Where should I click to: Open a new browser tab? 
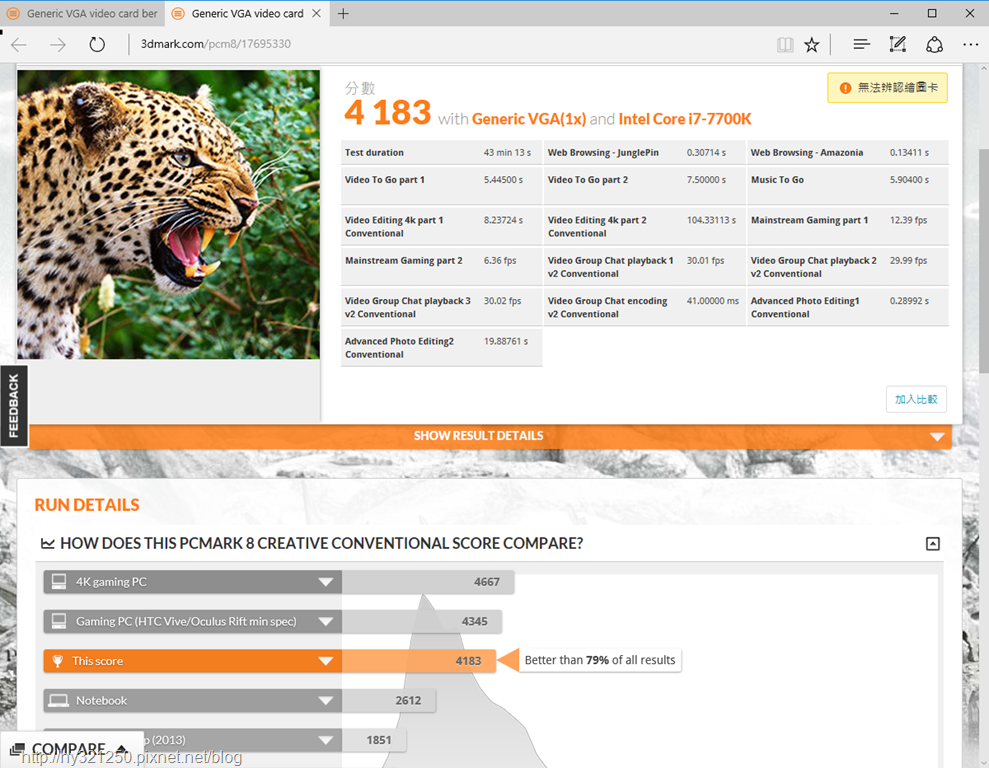click(343, 13)
